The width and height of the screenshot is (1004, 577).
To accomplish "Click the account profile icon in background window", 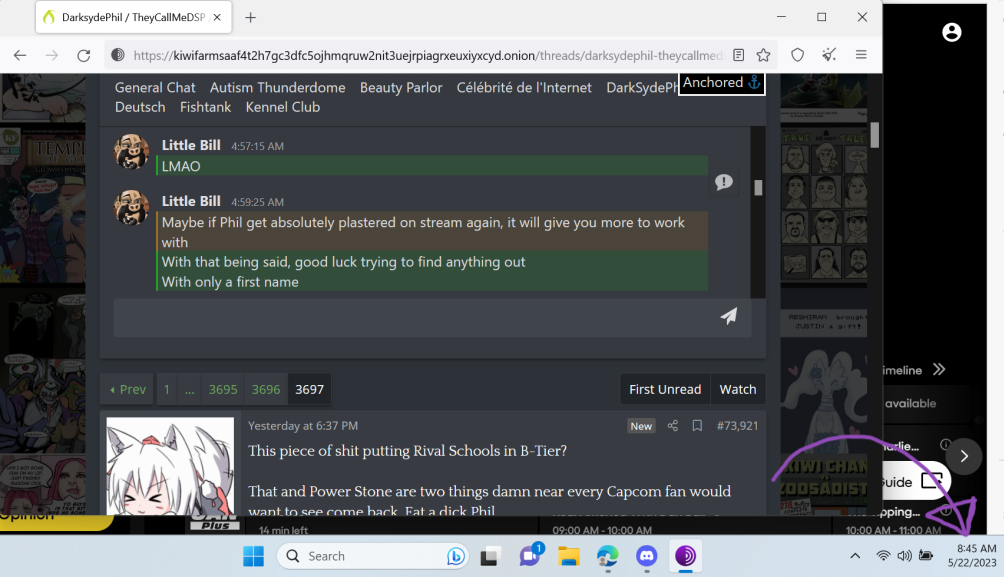I will pos(951,32).
